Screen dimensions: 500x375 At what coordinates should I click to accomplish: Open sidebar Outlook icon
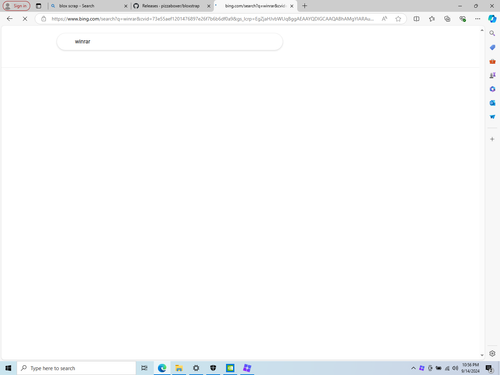pyautogui.click(x=492, y=103)
